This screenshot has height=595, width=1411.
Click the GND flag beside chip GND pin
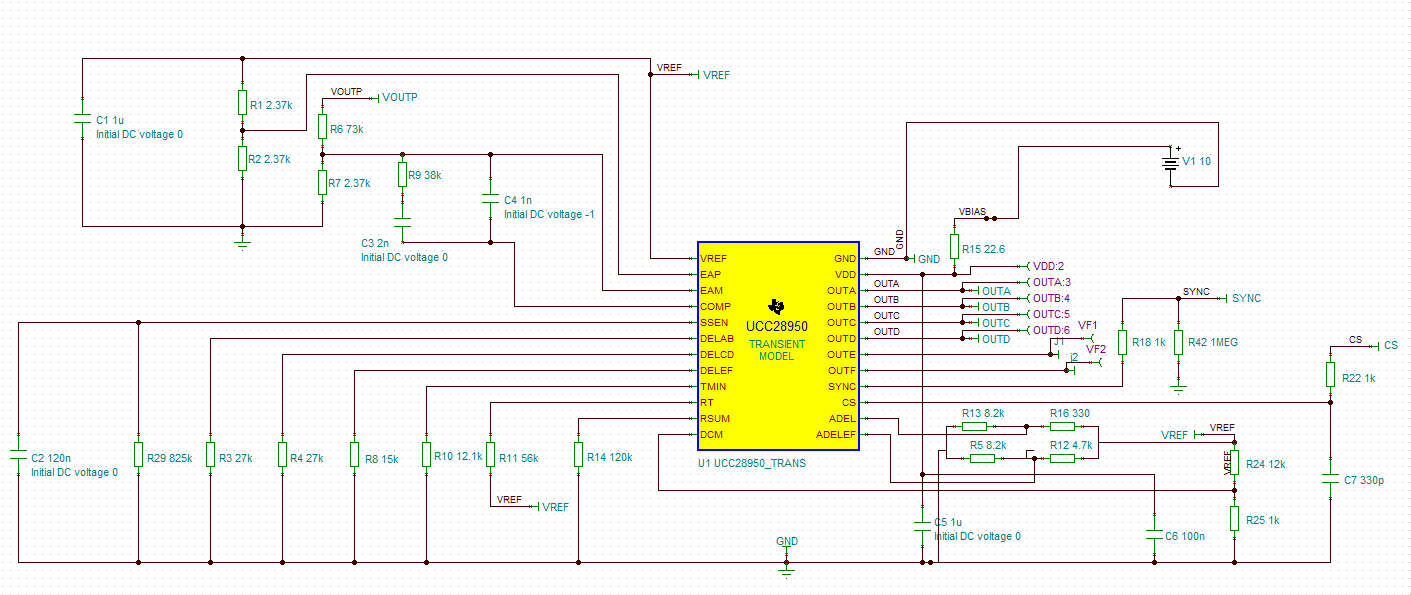[x=927, y=259]
